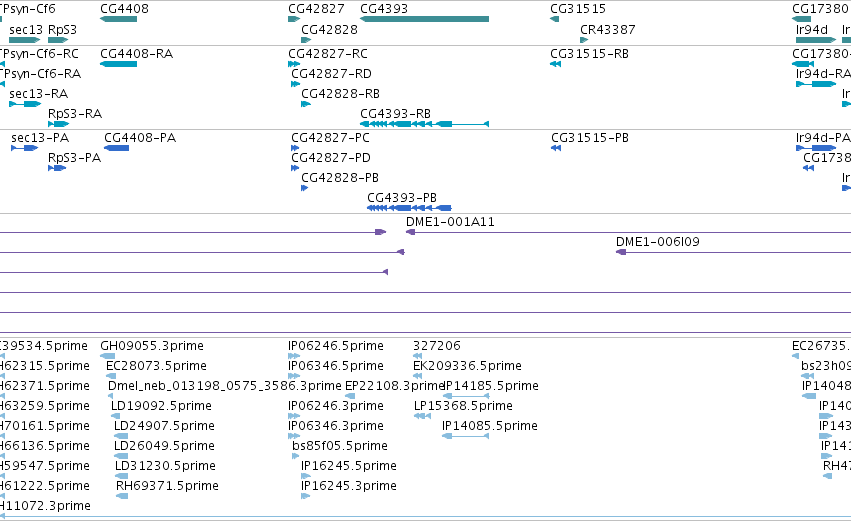Select EST IP06246.3prime

(336, 406)
